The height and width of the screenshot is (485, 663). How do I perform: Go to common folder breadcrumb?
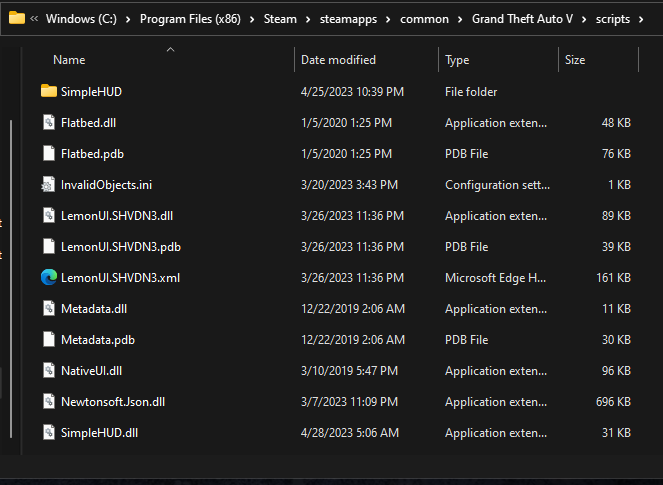pos(424,19)
